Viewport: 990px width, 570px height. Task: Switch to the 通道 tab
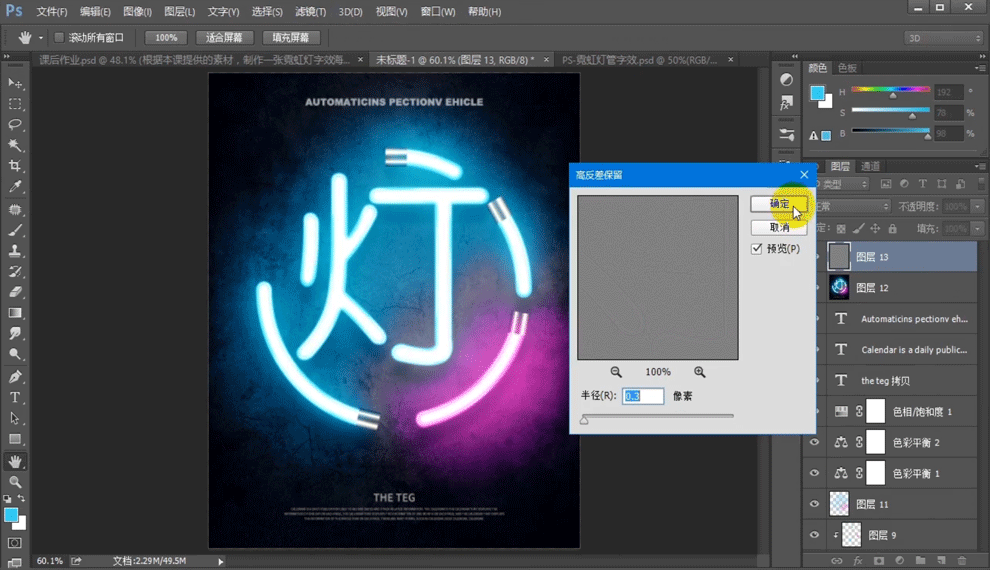pyautogui.click(x=870, y=166)
